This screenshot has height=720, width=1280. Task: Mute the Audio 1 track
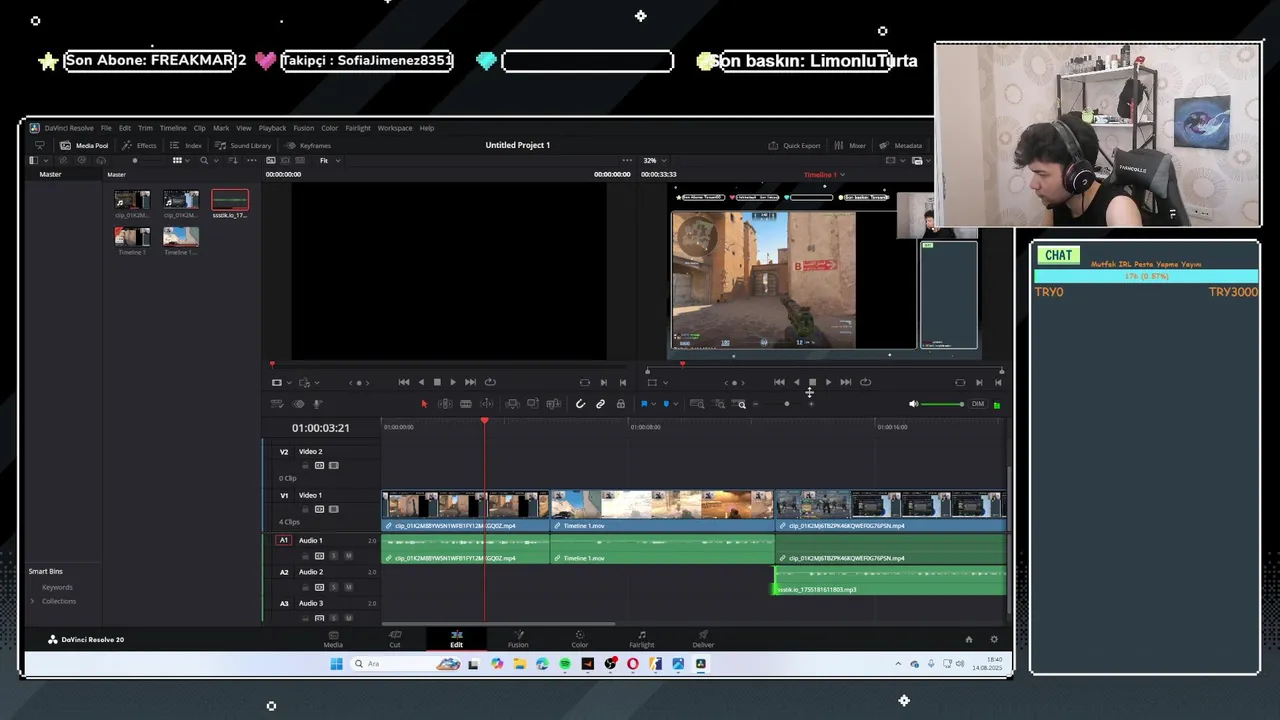348,555
